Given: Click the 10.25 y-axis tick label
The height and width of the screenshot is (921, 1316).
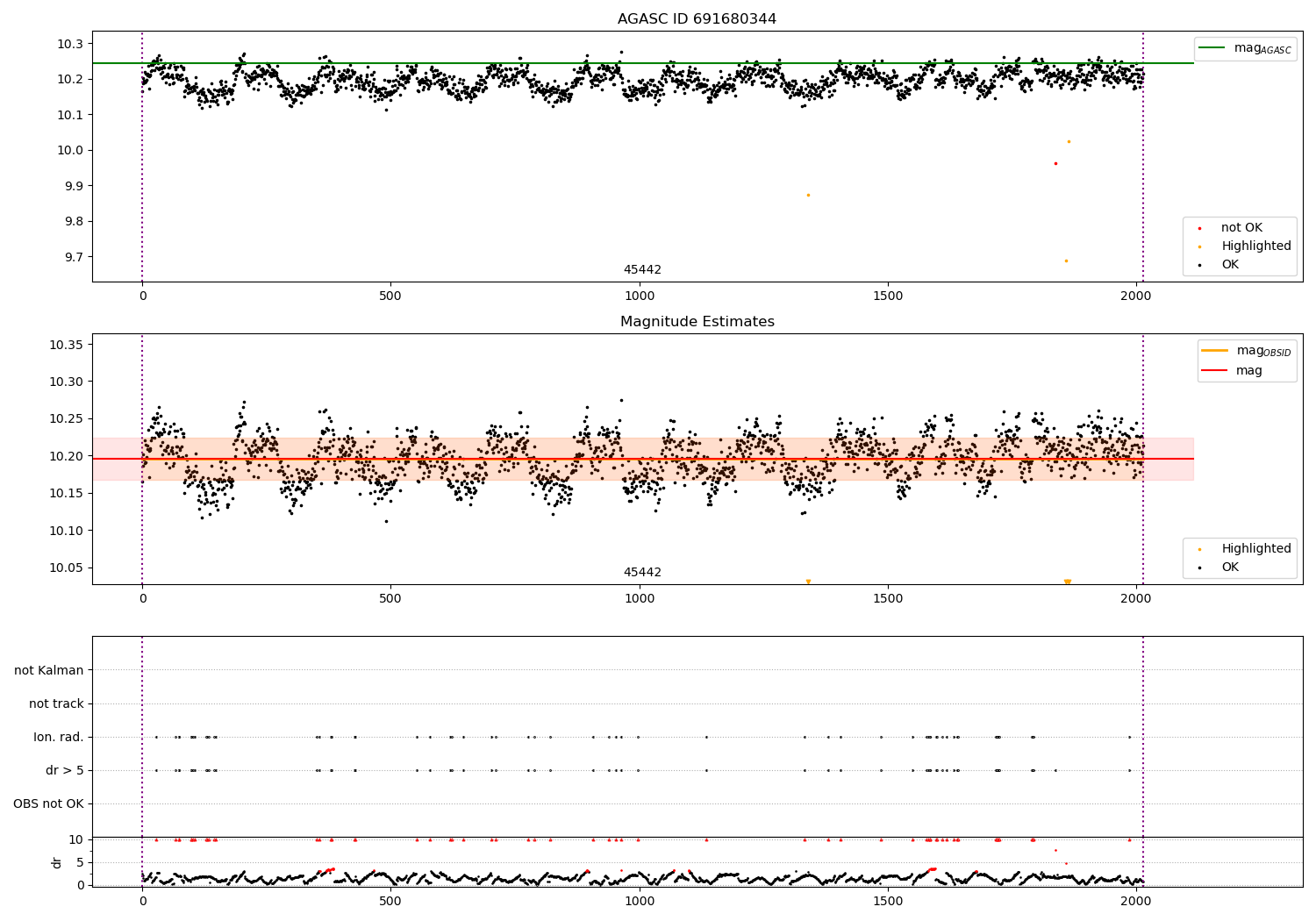Looking at the screenshot, I should [67, 419].
